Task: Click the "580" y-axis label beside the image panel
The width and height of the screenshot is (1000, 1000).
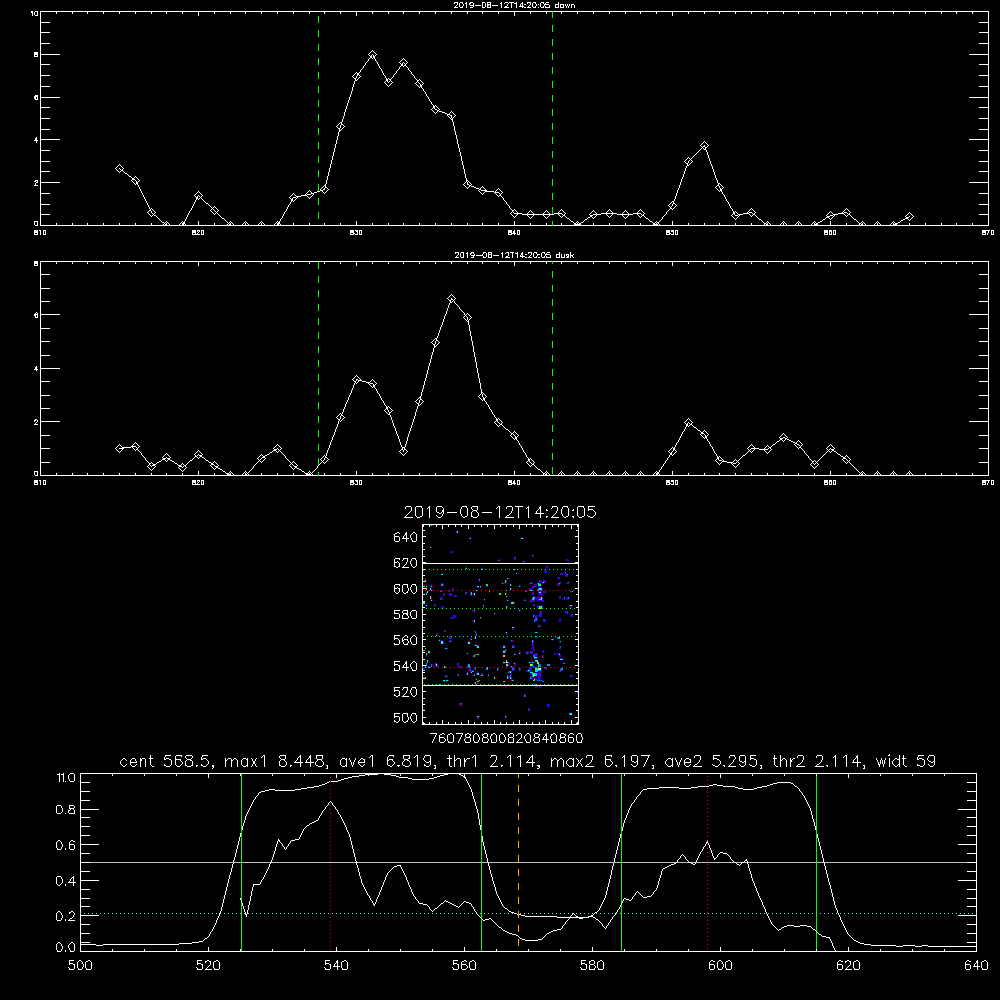Action: pyautogui.click(x=406, y=615)
